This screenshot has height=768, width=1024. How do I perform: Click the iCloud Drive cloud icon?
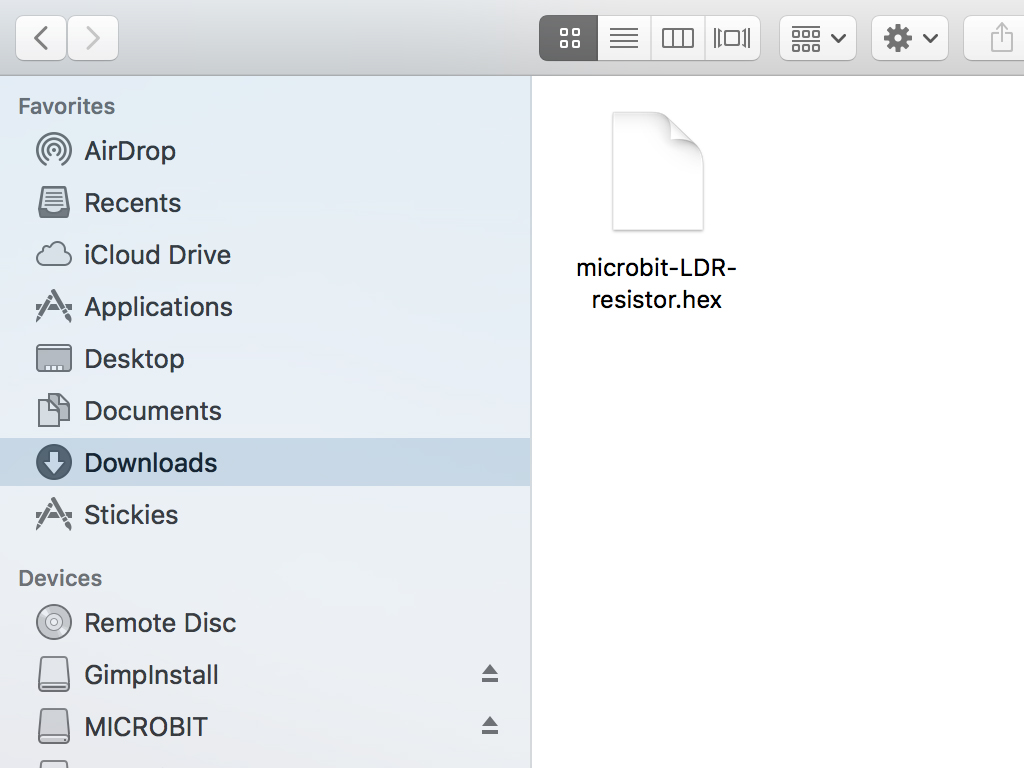click(x=54, y=255)
